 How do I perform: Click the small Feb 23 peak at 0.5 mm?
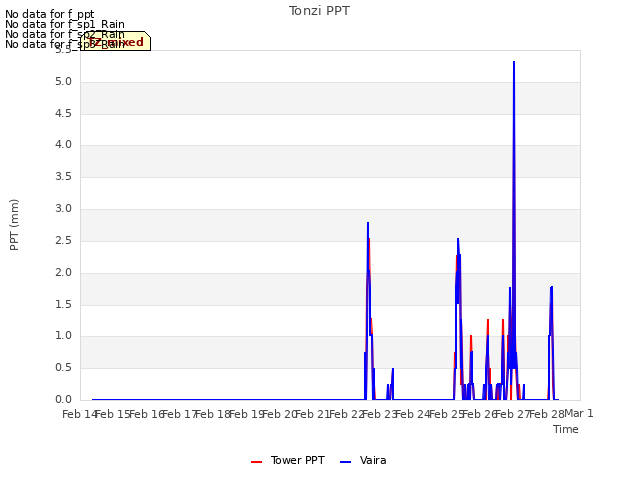[x=393, y=369]
